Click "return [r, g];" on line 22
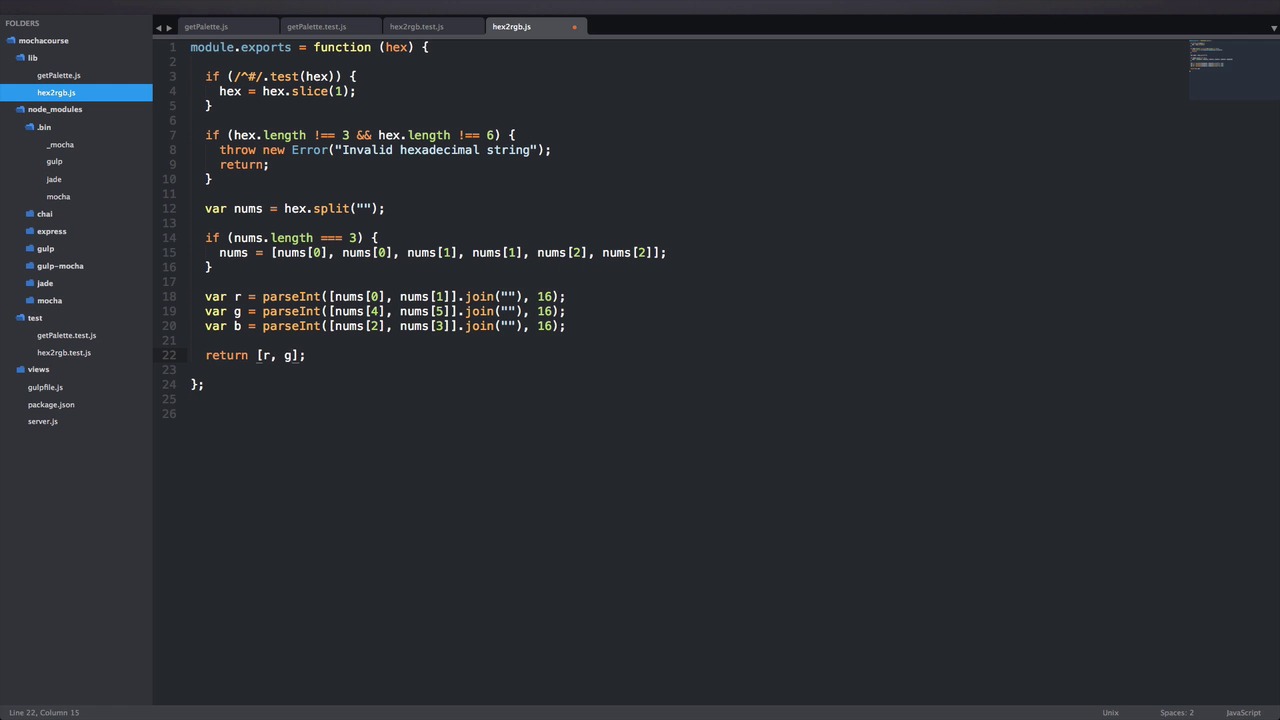The width and height of the screenshot is (1280, 720). pyautogui.click(x=255, y=355)
